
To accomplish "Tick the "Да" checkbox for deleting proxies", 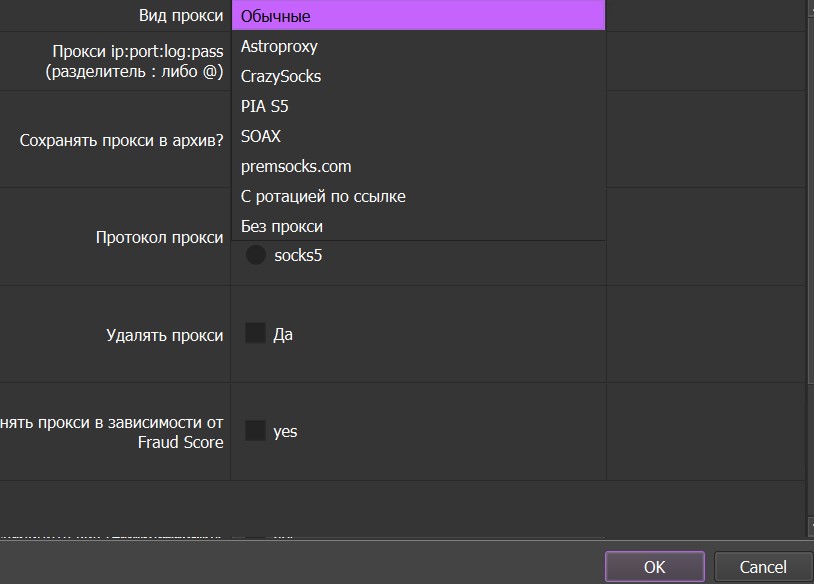I will pos(255,334).
